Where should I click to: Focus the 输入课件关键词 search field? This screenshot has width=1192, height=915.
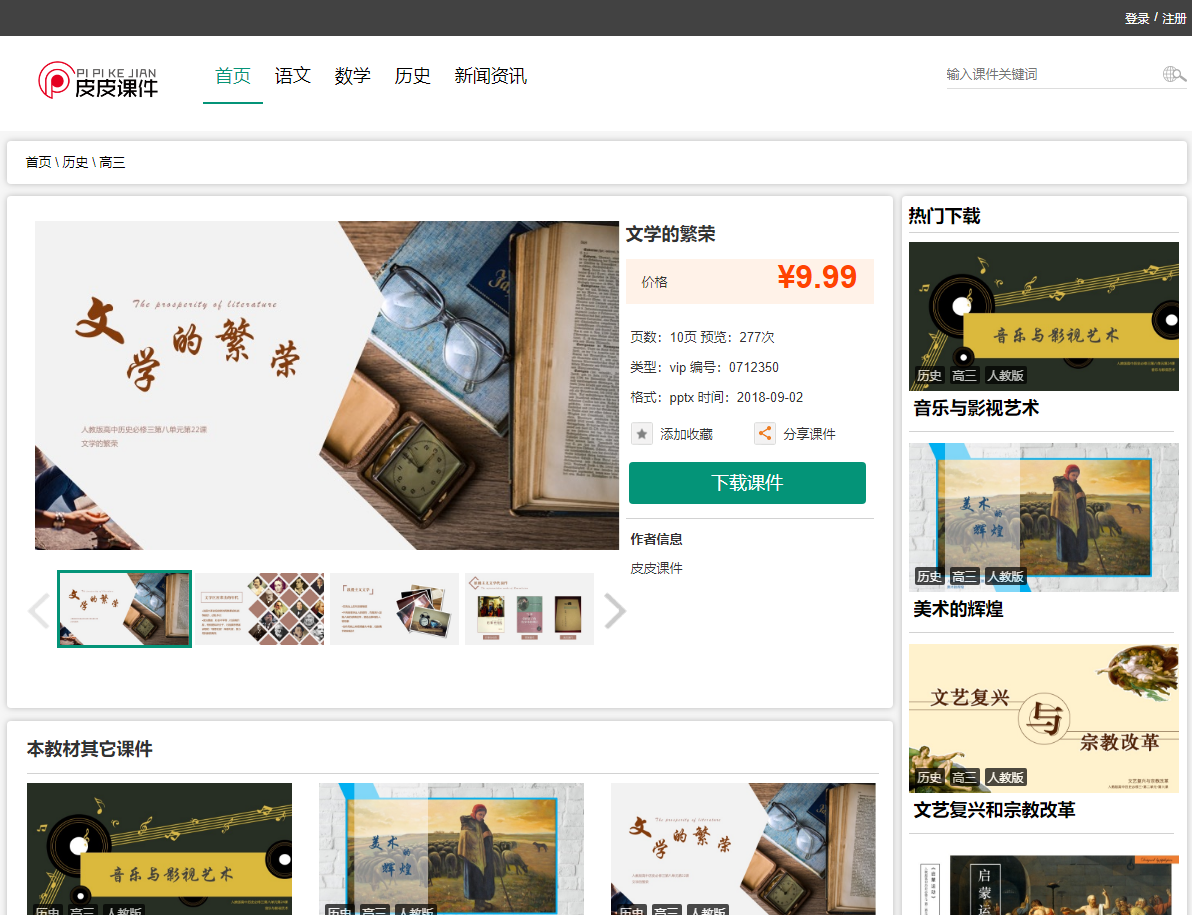point(1053,74)
